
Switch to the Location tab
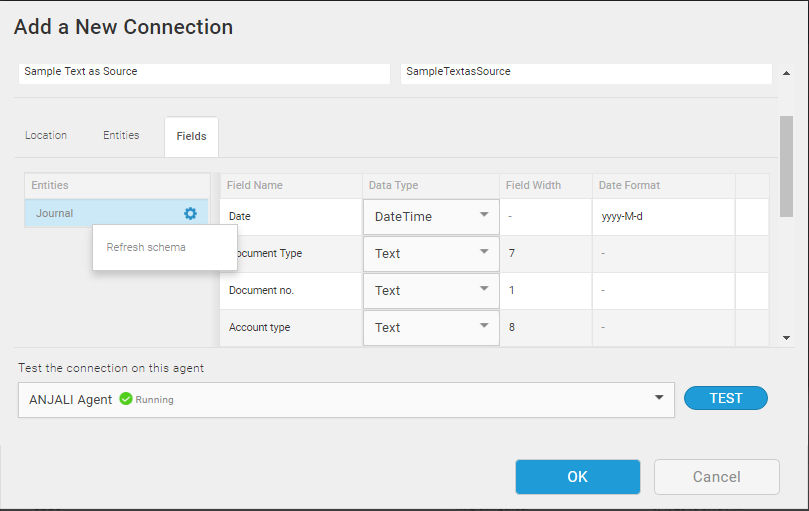tap(46, 135)
